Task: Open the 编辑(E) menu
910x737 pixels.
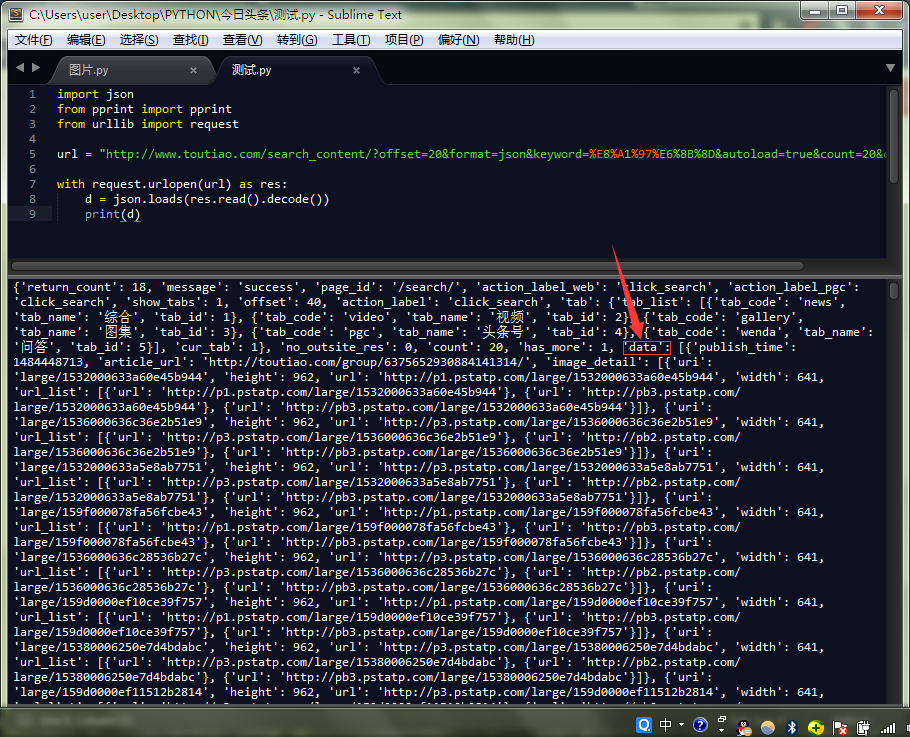Action: coord(86,40)
